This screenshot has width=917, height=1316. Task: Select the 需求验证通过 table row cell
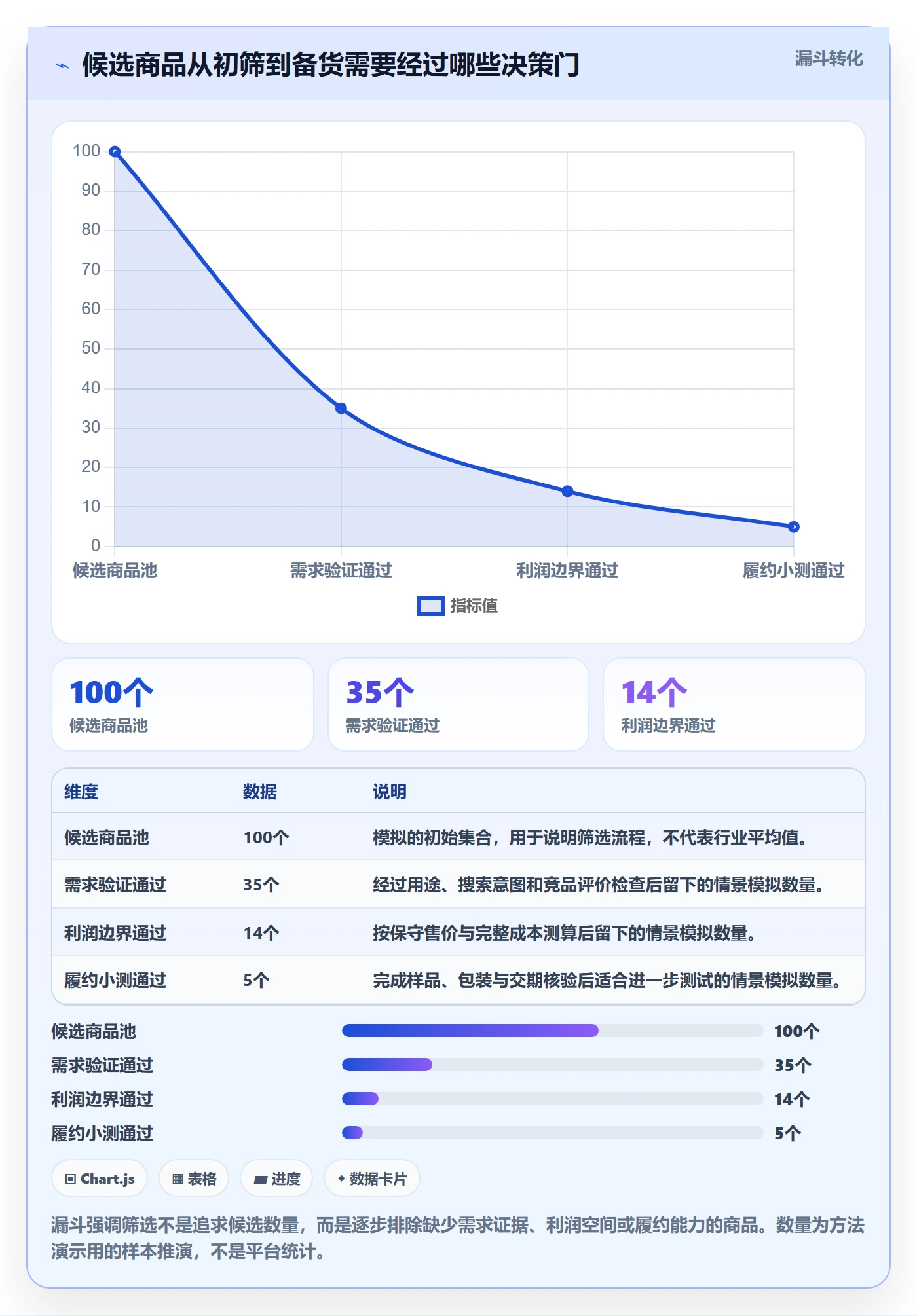click(115, 885)
